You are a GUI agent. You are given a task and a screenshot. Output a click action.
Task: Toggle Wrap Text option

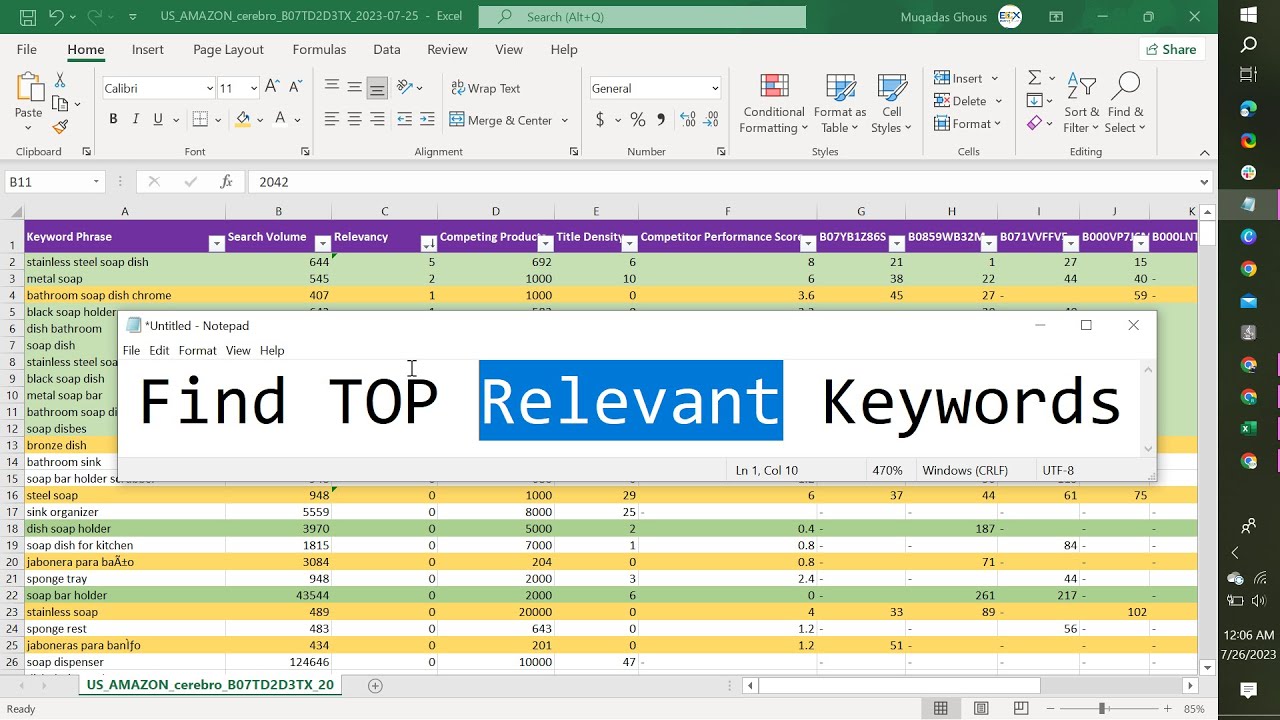(486, 88)
